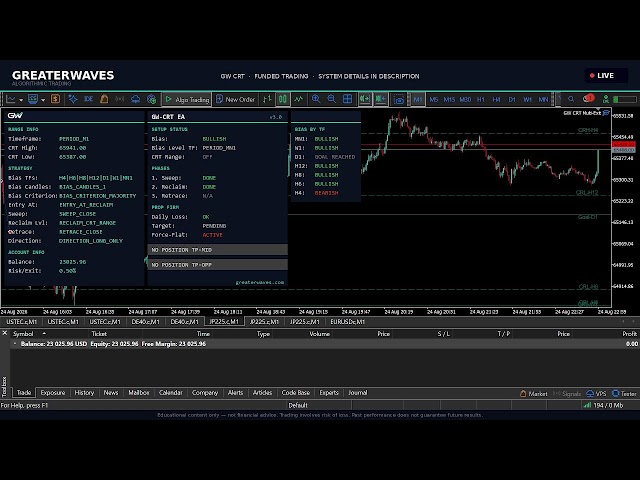Expand the New Chart dropdown arrow
Viewport: 640px width, 480px height.
pos(21,100)
